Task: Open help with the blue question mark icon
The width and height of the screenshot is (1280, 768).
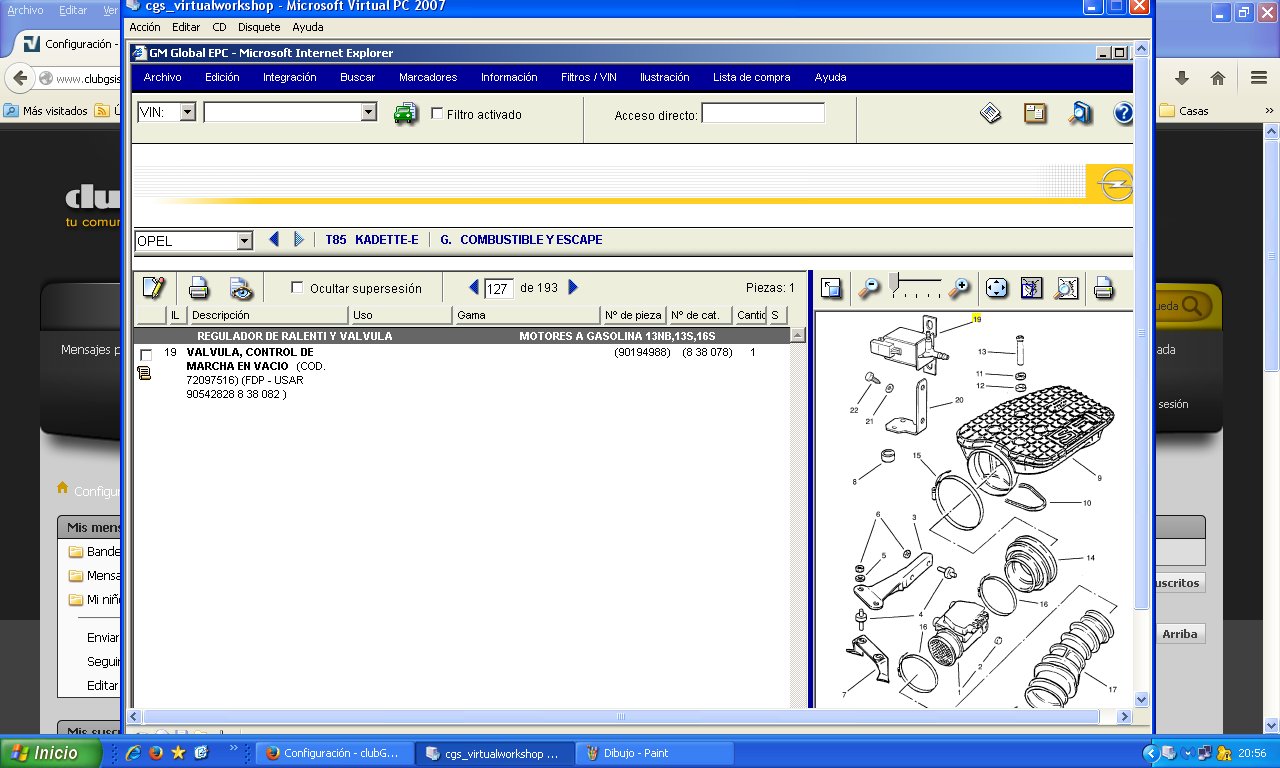Action: [1122, 114]
